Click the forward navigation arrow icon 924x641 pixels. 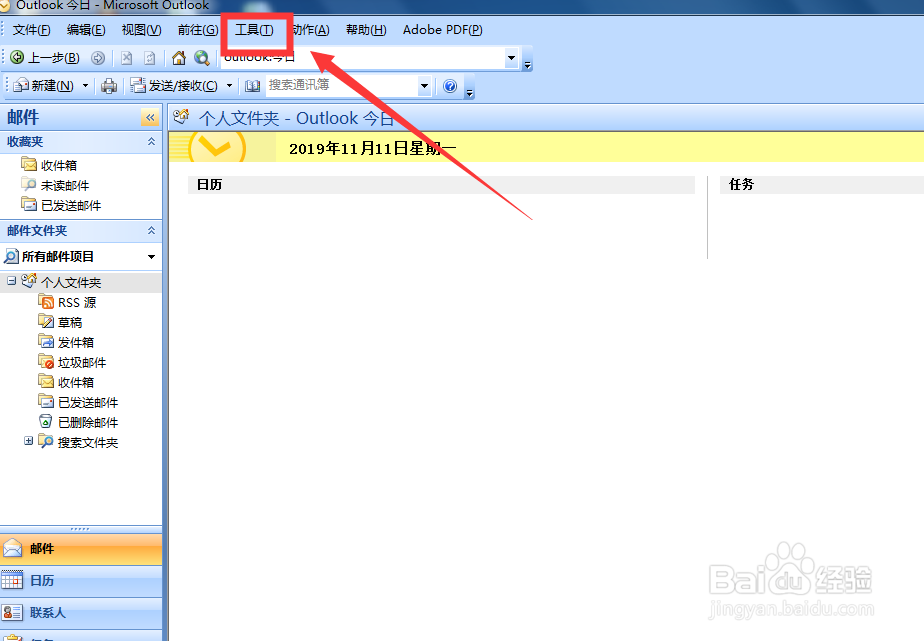point(98,58)
